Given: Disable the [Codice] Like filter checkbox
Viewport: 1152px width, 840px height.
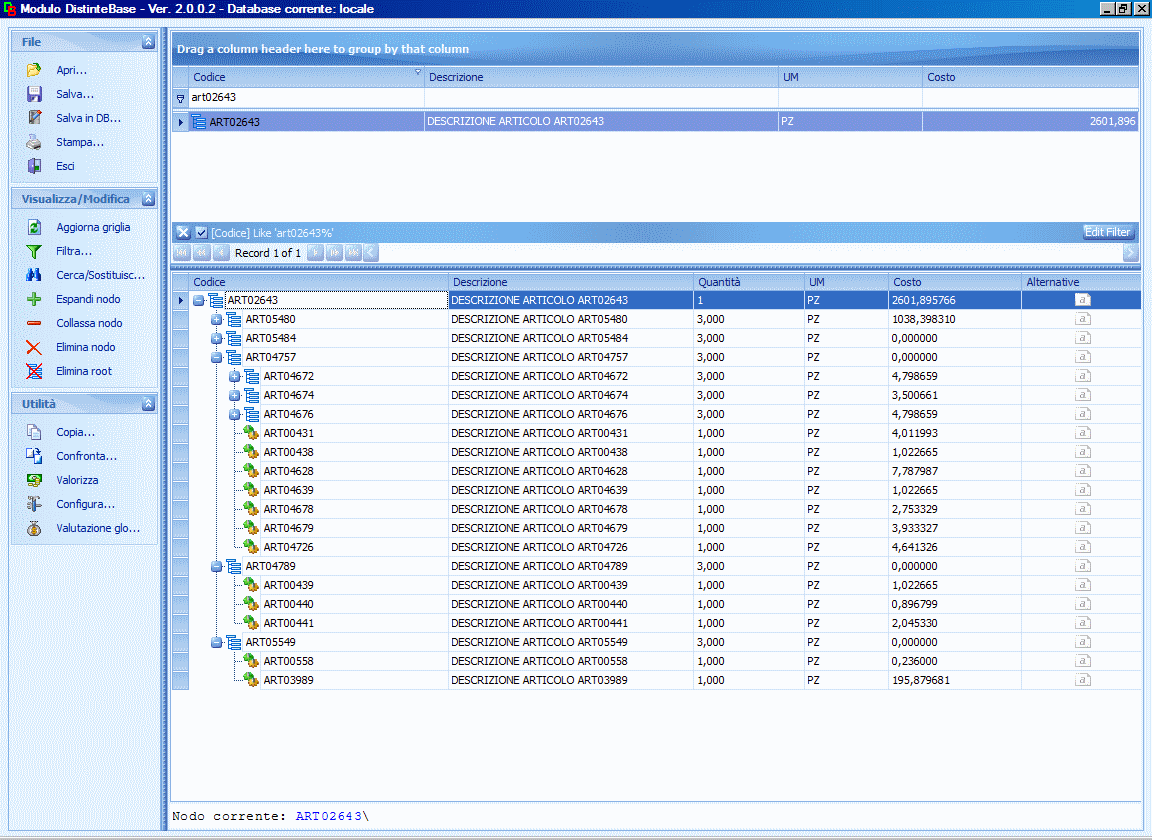Looking at the screenshot, I should [201, 233].
